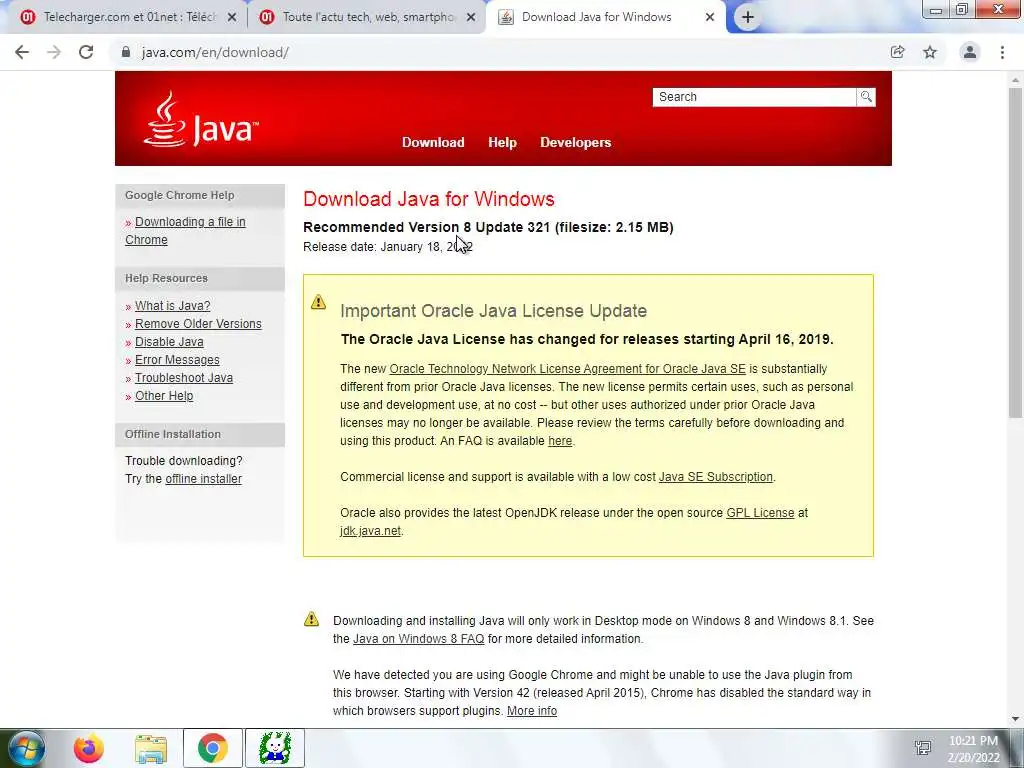Open the Download menu in Java header

(433, 142)
